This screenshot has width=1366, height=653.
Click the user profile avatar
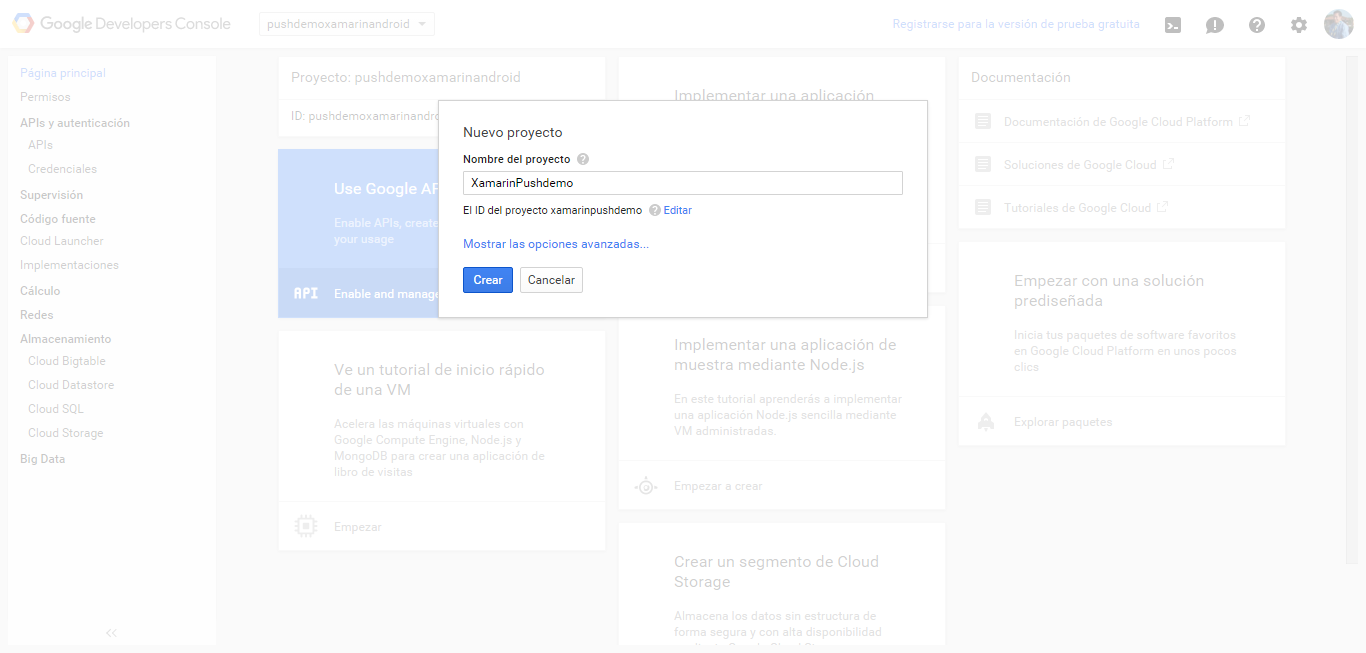[1338, 24]
